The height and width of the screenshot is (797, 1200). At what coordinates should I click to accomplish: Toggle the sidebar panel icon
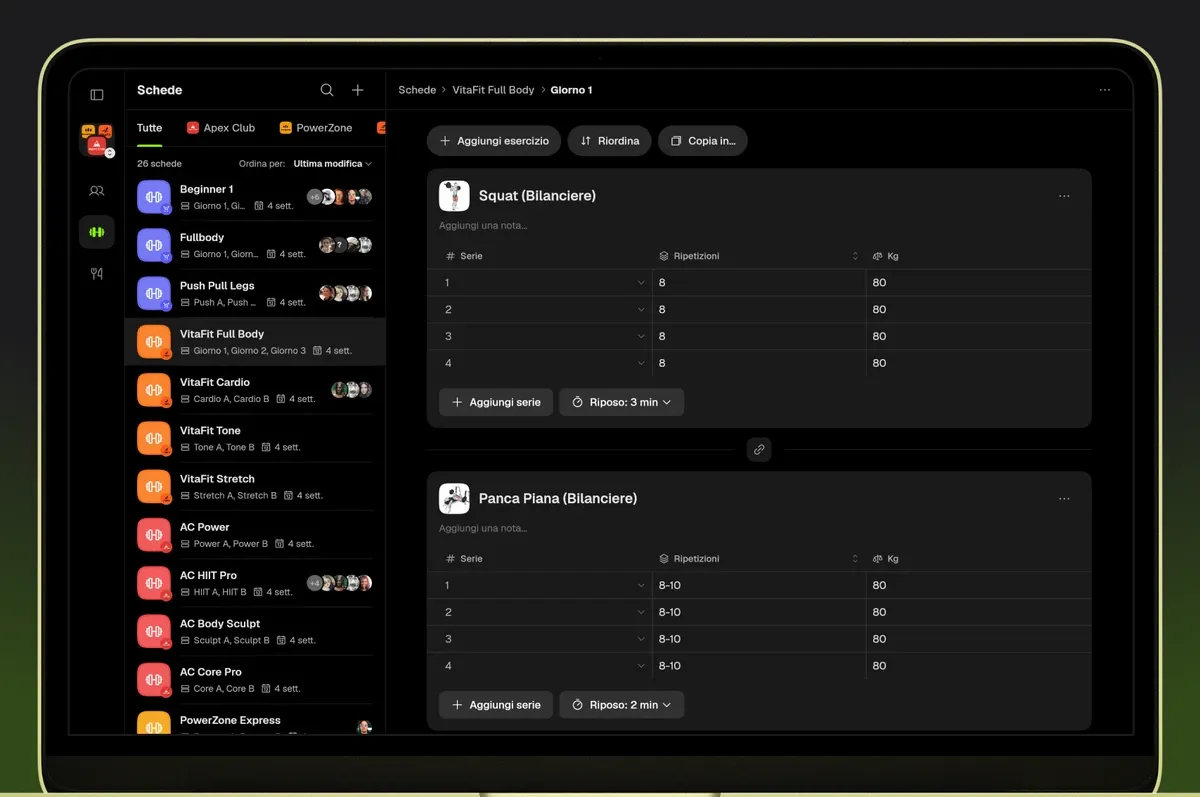tap(97, 95)
